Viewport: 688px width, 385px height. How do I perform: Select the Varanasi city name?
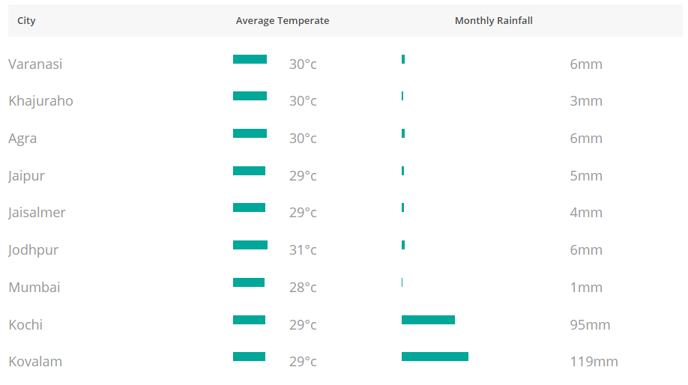coord(35,64)
